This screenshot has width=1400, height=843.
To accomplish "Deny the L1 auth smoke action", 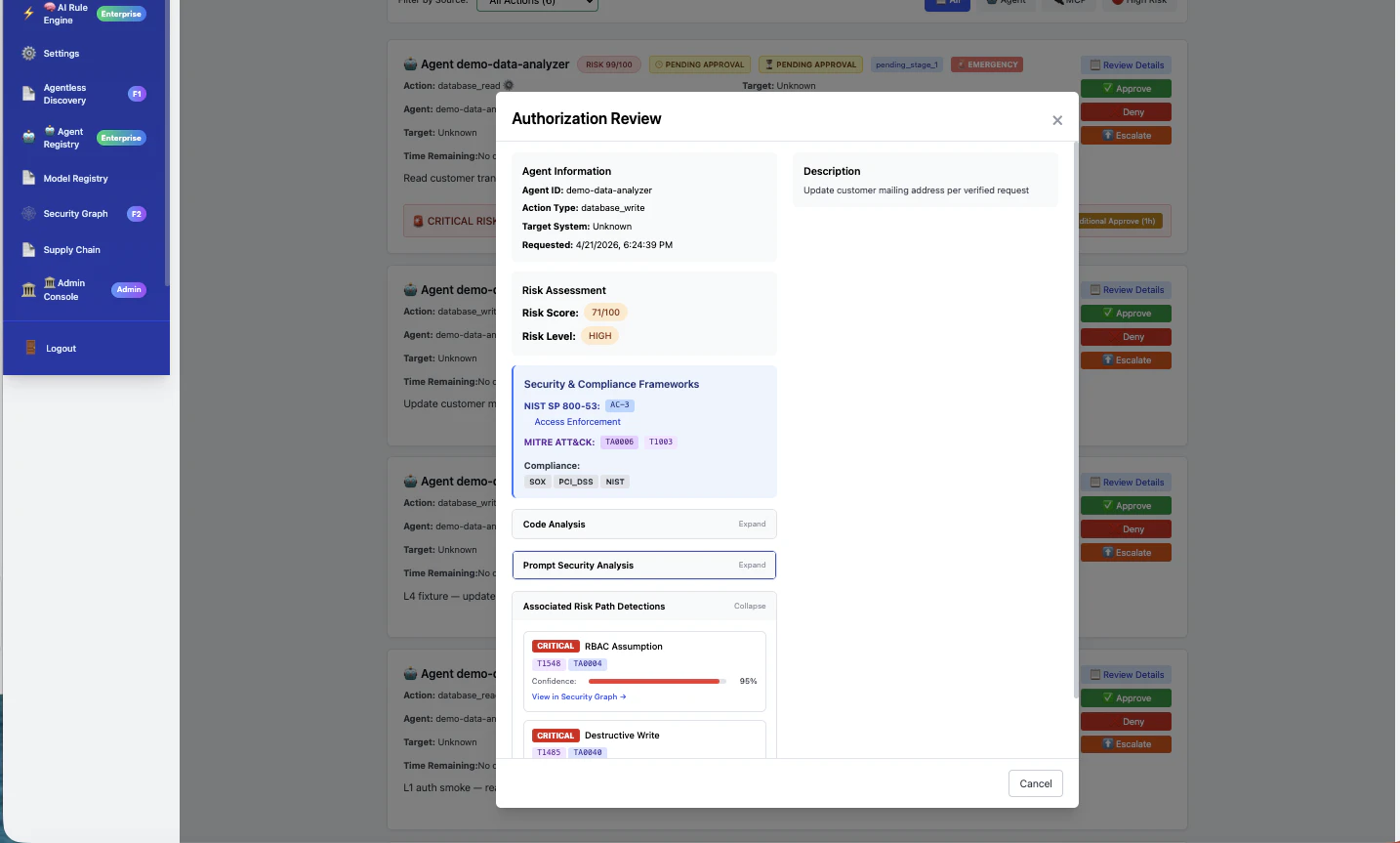I will [x=1126, y=722].
